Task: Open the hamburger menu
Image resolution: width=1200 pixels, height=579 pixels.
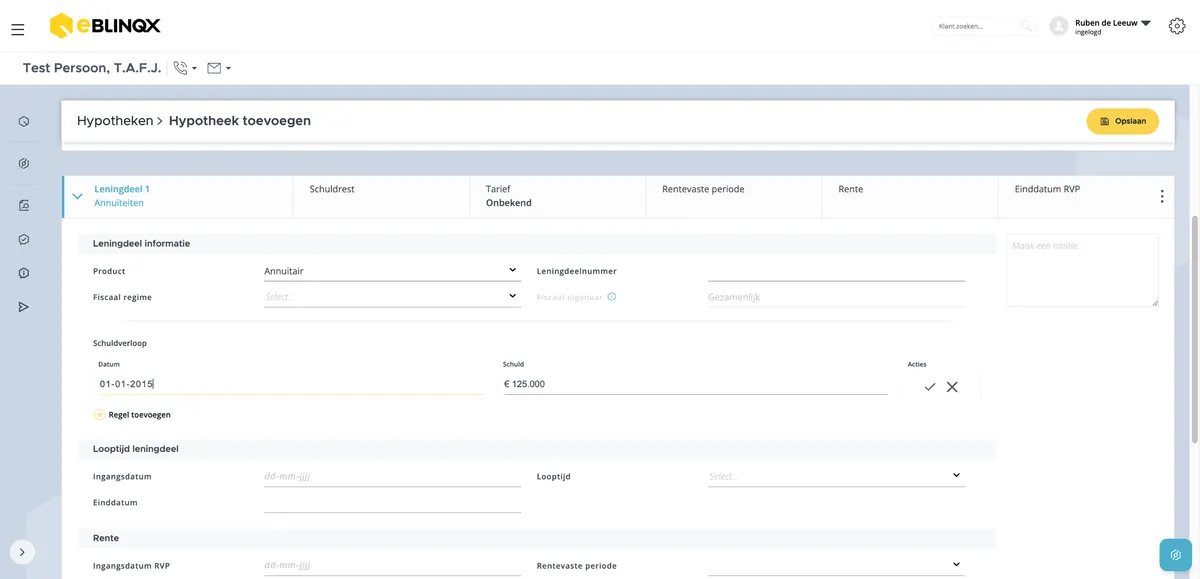Action: click(18, 30)
